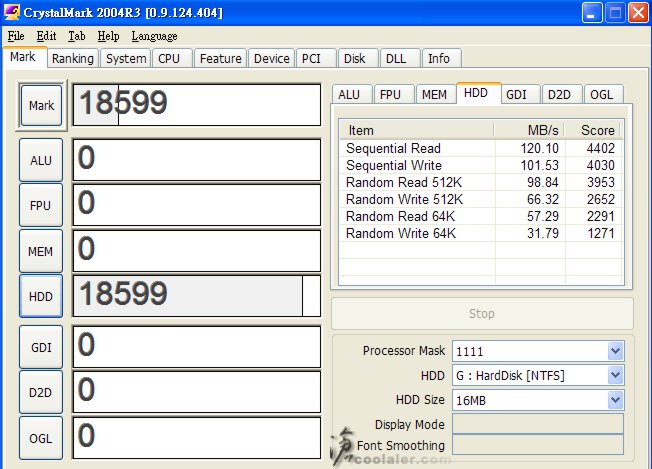Open the FPU results tab

tap(394, 94)
